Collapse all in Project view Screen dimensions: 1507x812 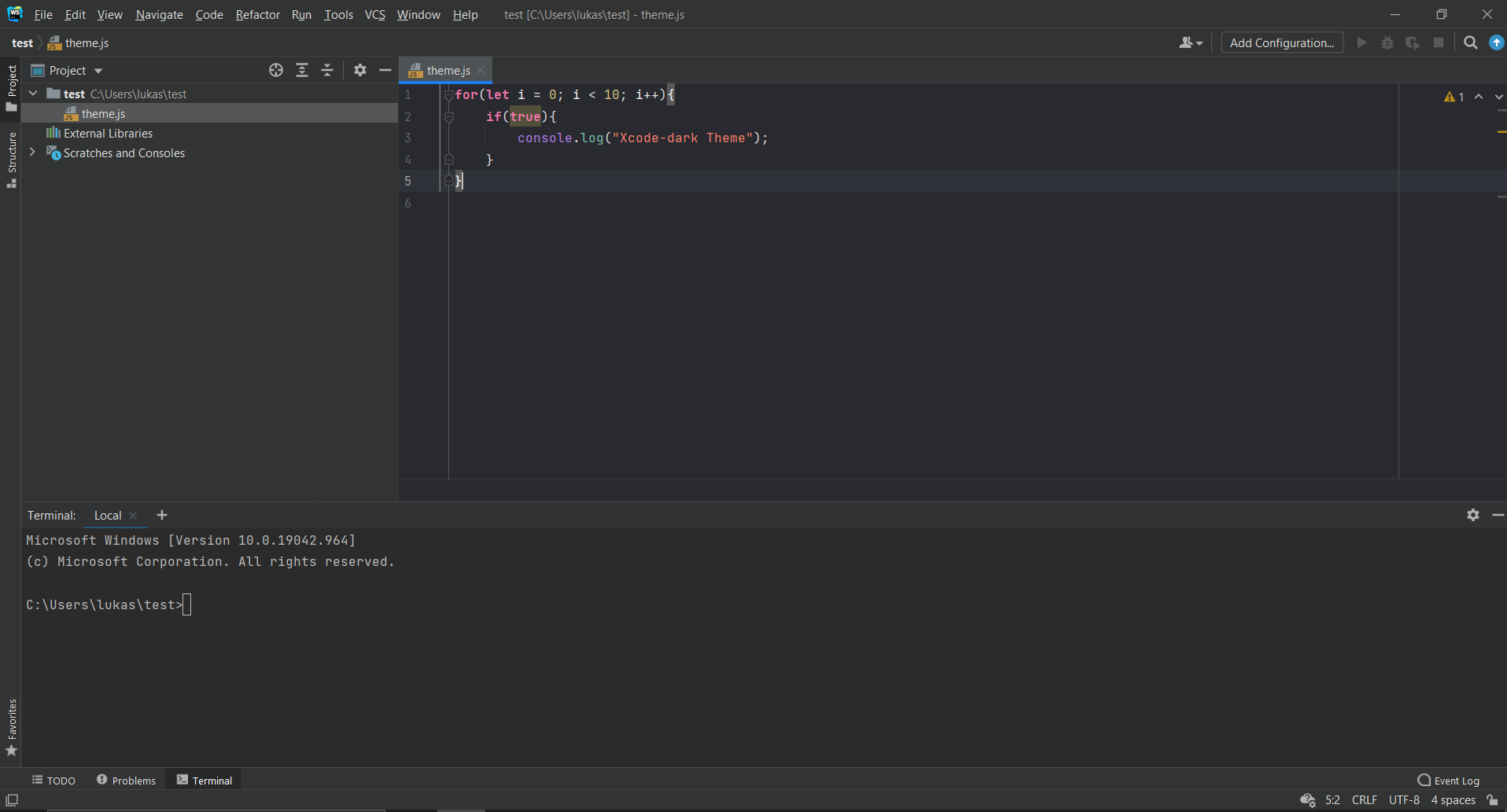click(327, 70)
